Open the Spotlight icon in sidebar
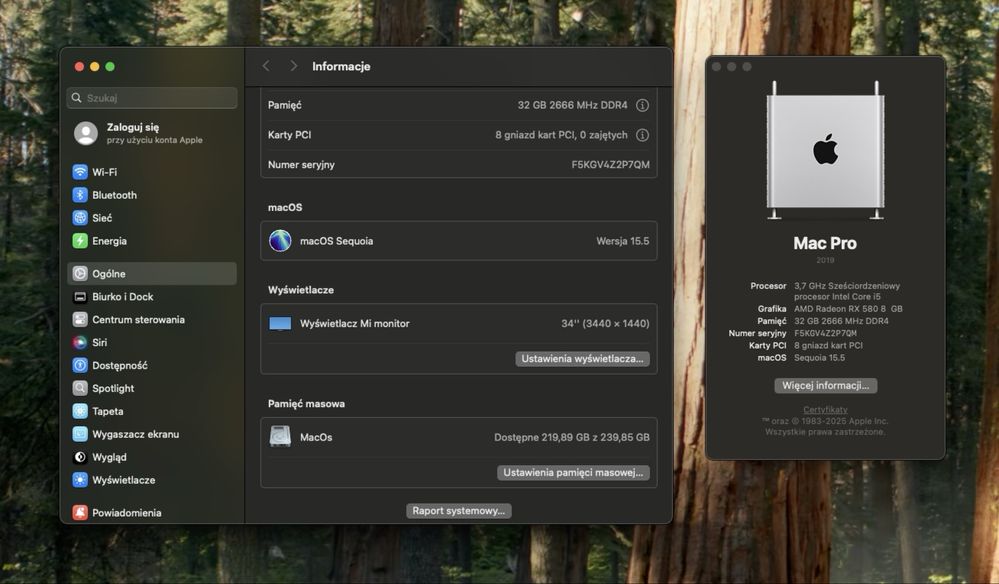 (80, 388)
